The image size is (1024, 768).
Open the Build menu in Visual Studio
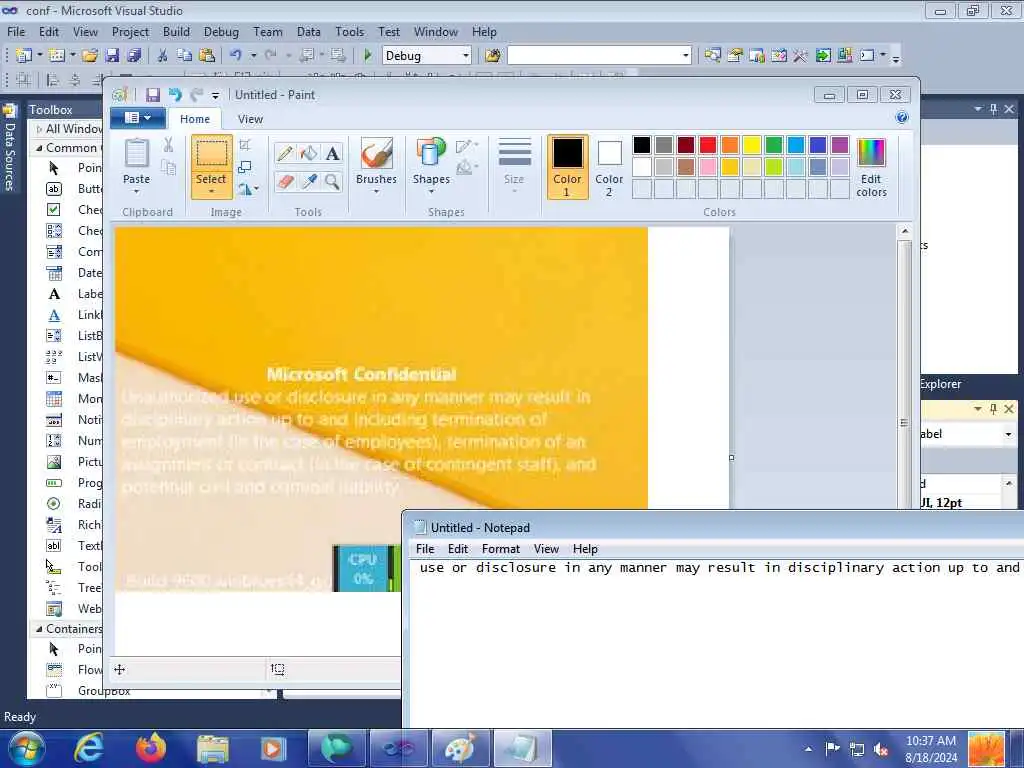176,32
